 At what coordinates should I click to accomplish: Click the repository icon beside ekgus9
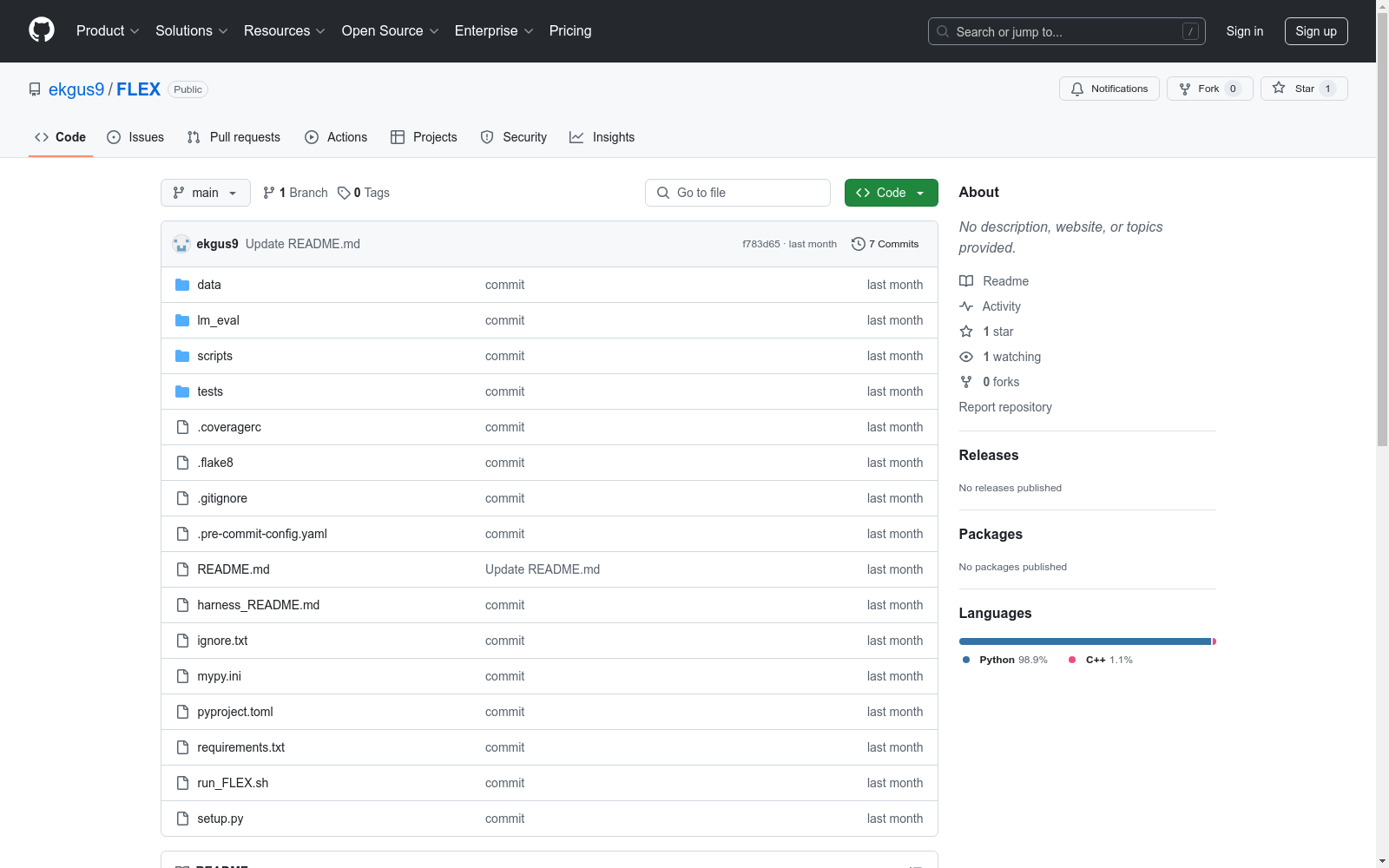35,89
